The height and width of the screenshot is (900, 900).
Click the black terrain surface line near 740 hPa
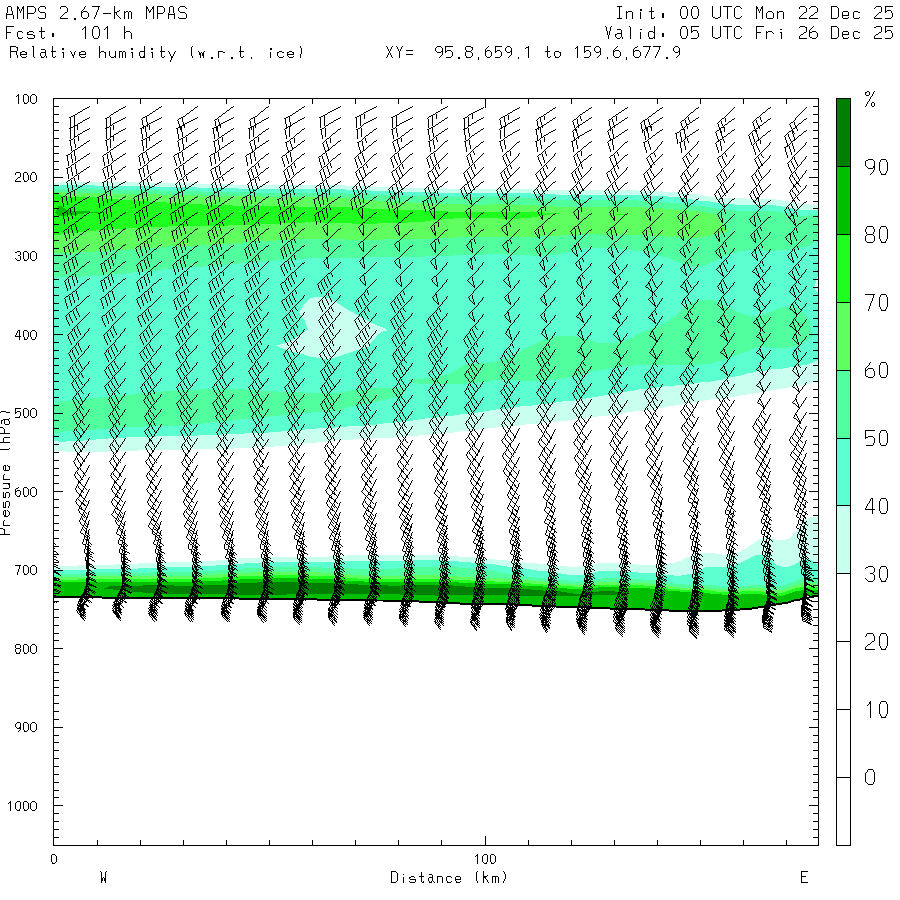(436, 603)
